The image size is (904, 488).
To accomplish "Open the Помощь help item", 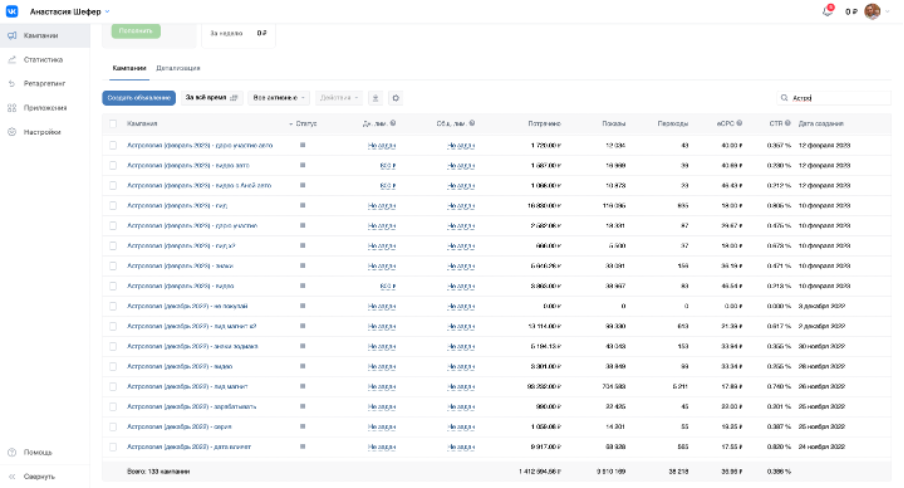I will (38, 452).
